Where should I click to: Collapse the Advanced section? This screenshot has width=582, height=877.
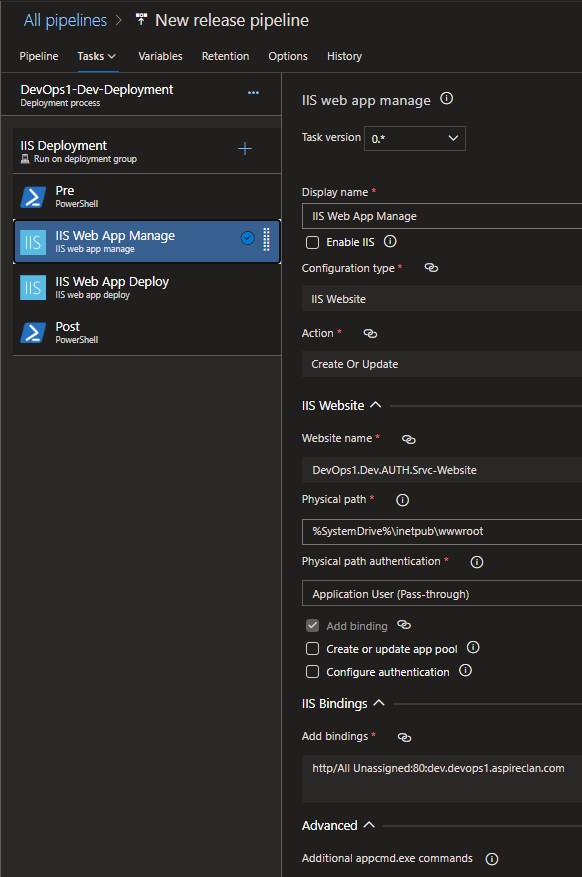(x=369, y=824)
